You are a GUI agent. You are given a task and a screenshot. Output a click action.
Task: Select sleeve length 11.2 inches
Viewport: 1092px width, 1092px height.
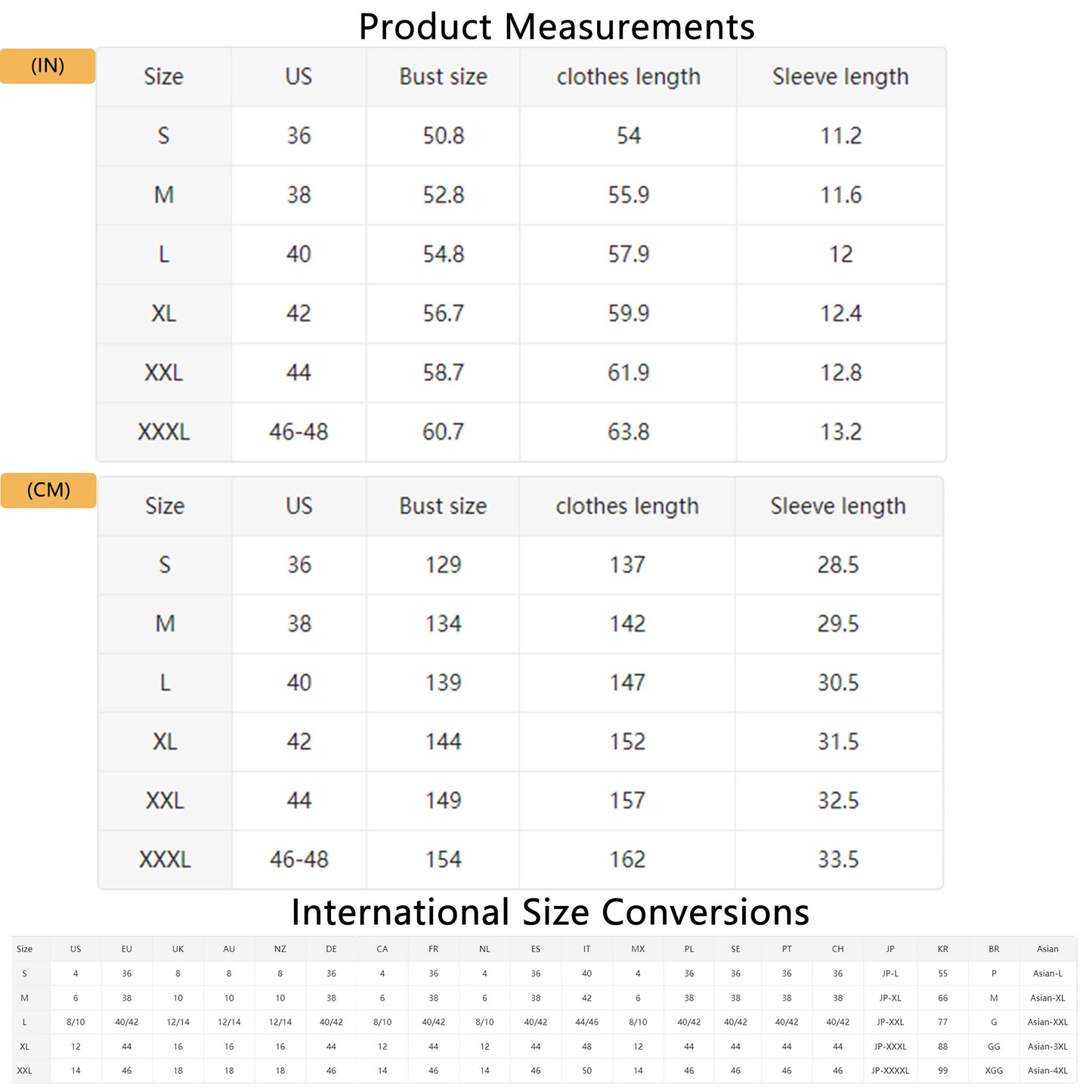841,136
